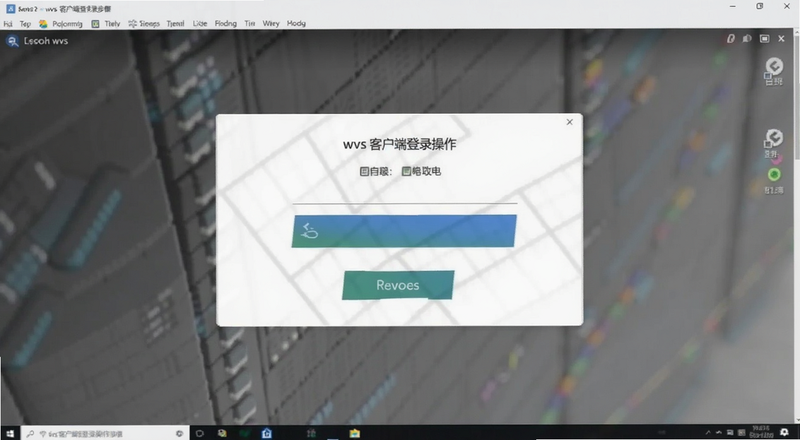Toggle the first checkbox under the dialog title

[364, 172]
